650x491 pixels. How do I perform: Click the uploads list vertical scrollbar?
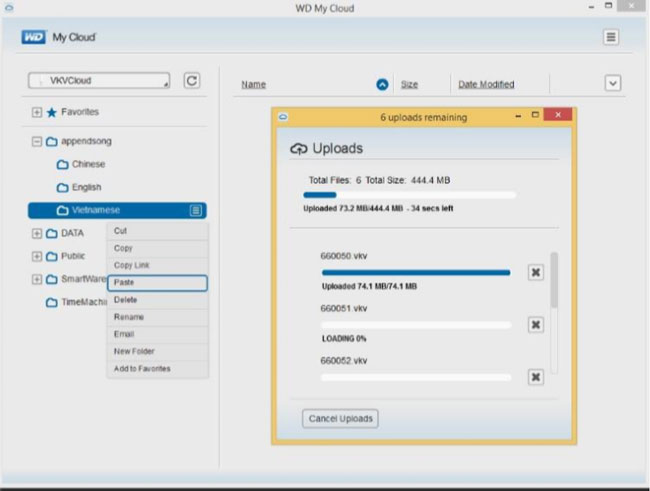tap(555, 280)
